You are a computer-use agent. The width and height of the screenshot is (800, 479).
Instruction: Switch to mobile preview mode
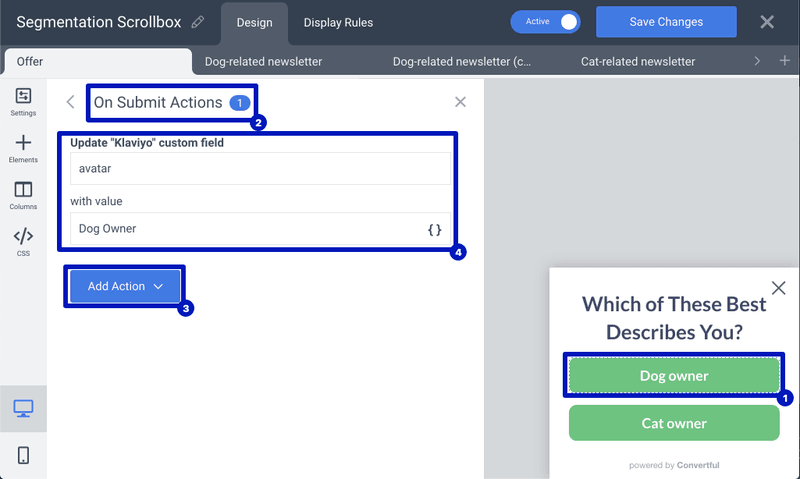pyautogui.click(x=23, y=455)
